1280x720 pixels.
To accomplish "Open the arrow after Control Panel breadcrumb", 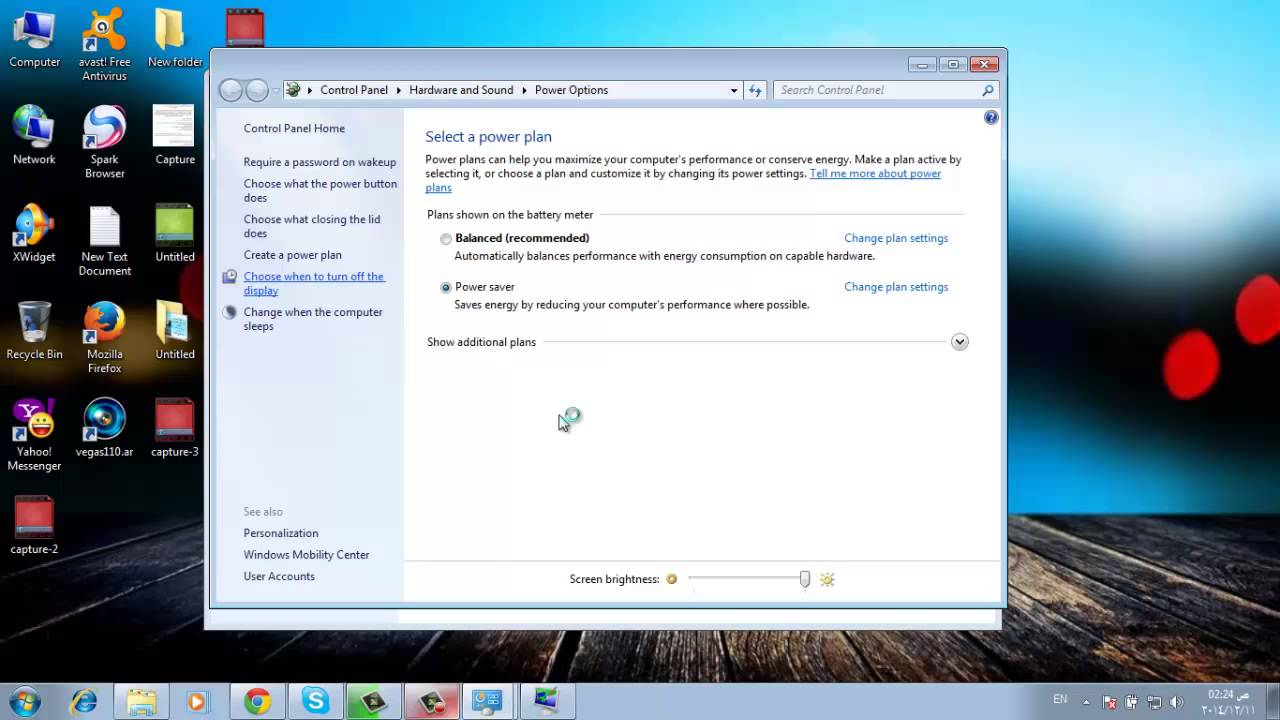I will [x=399, y=90].
